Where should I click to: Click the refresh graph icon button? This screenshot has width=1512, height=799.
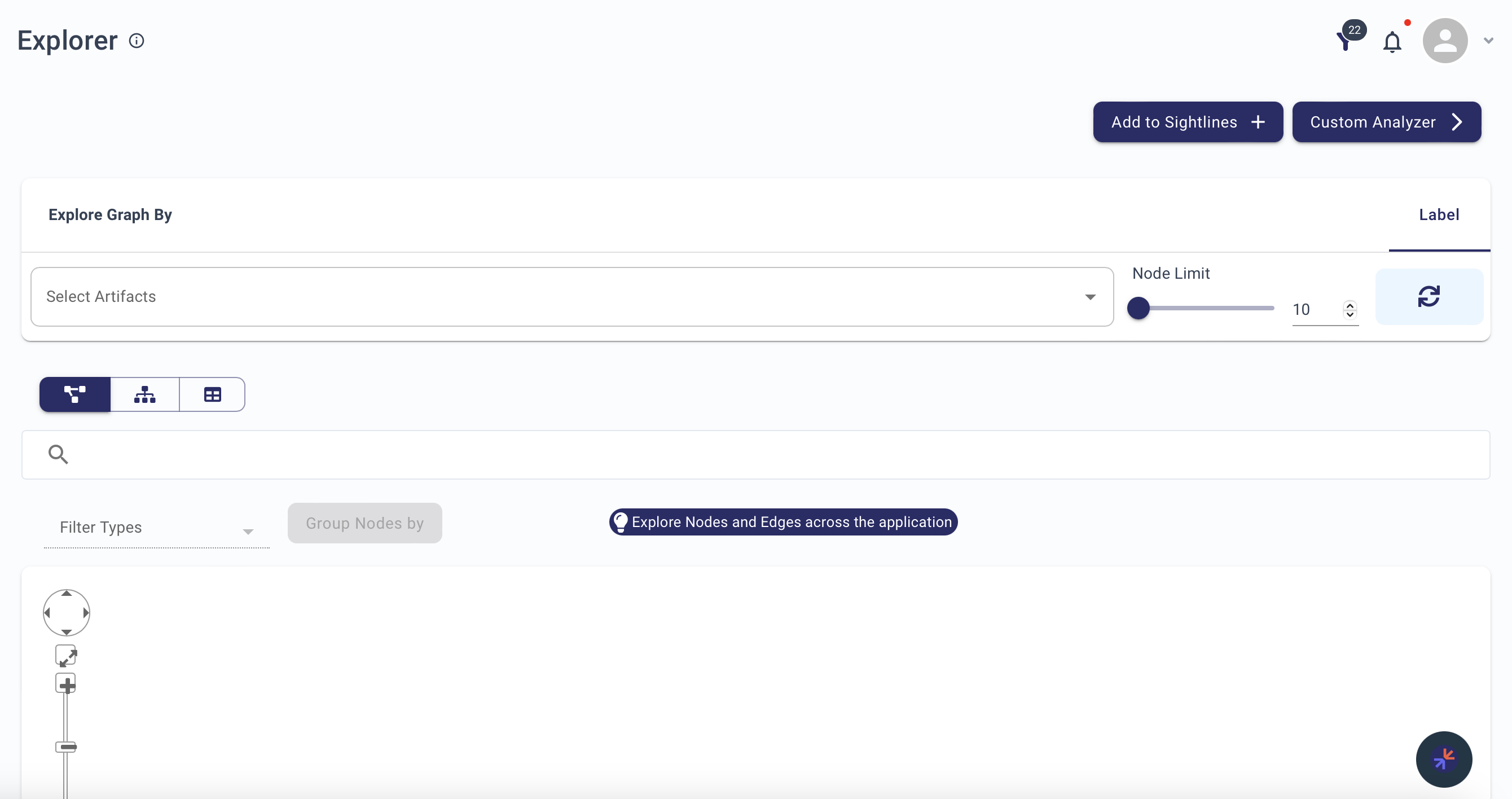point(1429,296)
